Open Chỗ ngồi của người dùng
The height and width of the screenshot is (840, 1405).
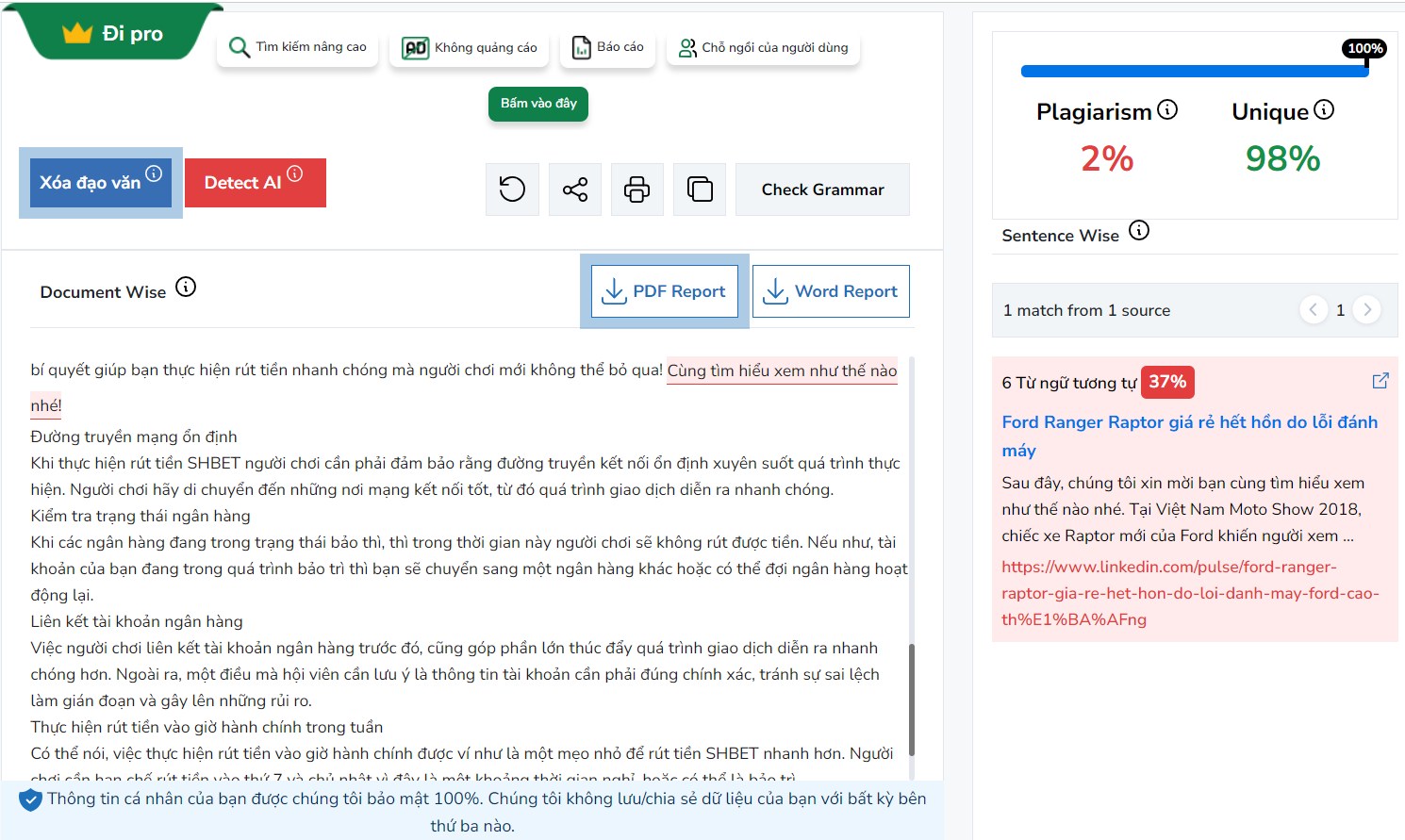(763, 47)
